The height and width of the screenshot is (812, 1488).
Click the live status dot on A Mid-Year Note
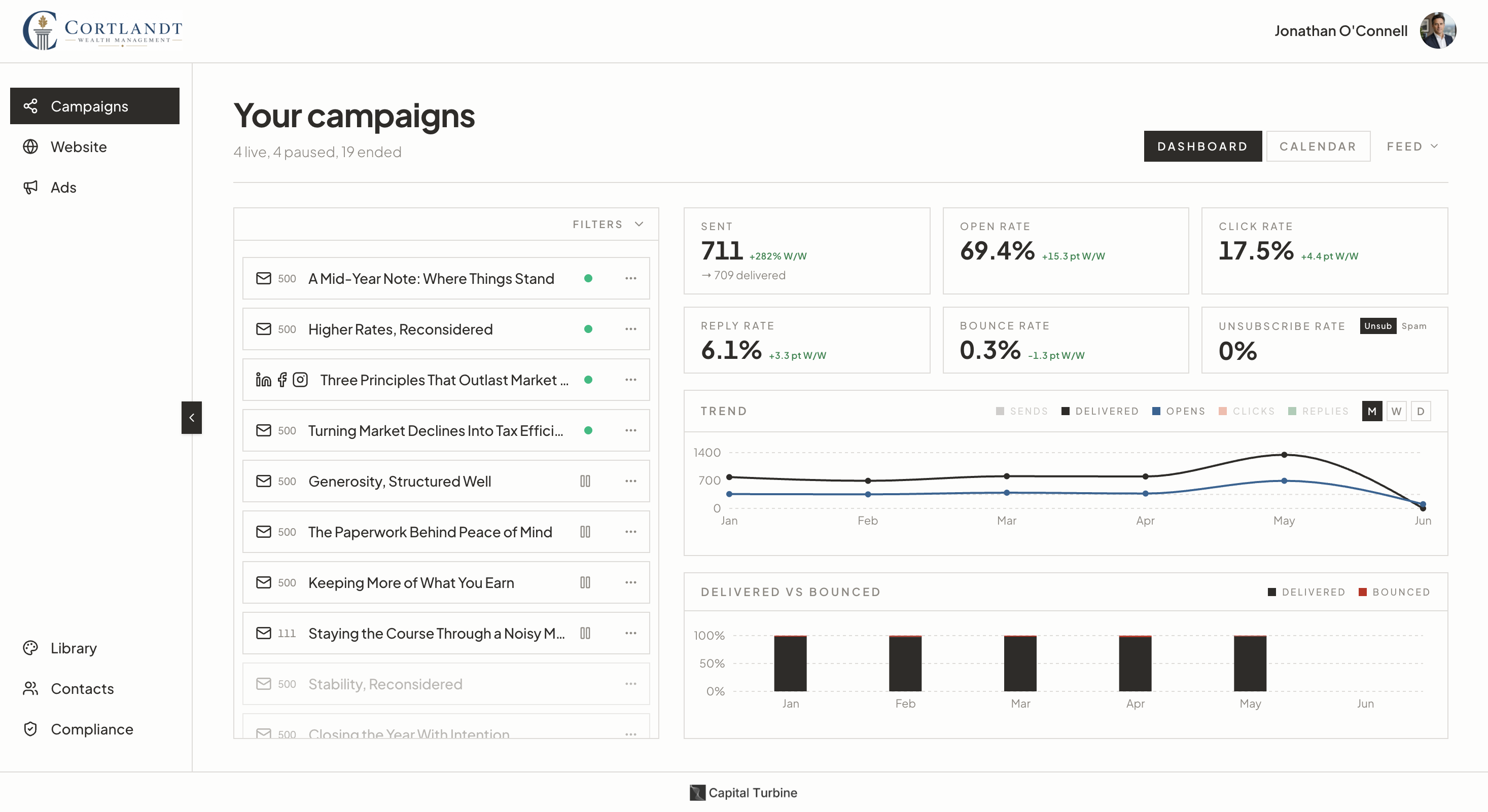click(x=588, y=278)
